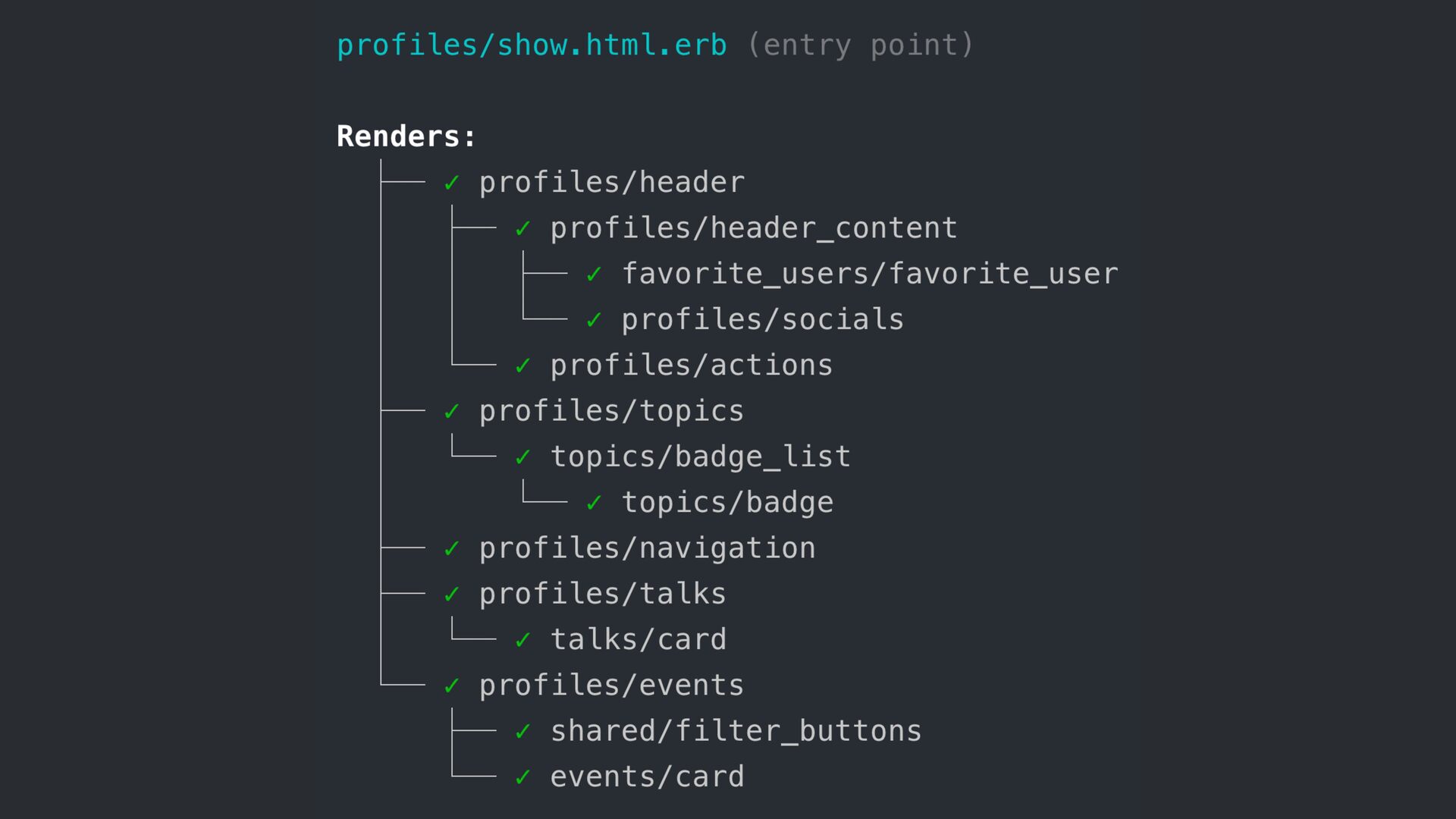This screenshot has height=819, width=1456.
Task: Click the favorite_users/favorite_user partial name
Action: coord(870,274)
